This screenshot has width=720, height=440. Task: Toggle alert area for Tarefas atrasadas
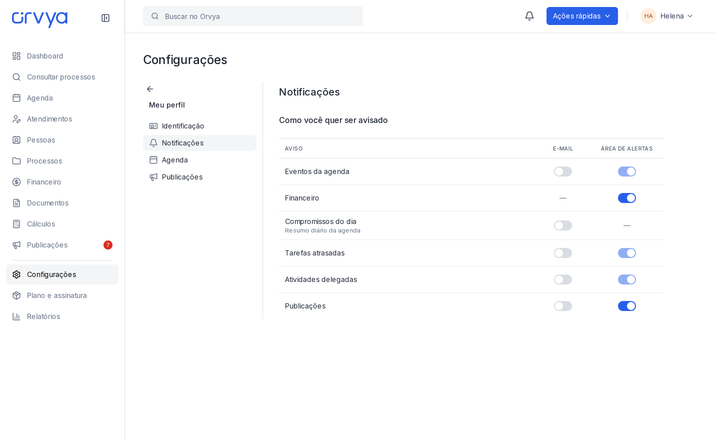627,253
